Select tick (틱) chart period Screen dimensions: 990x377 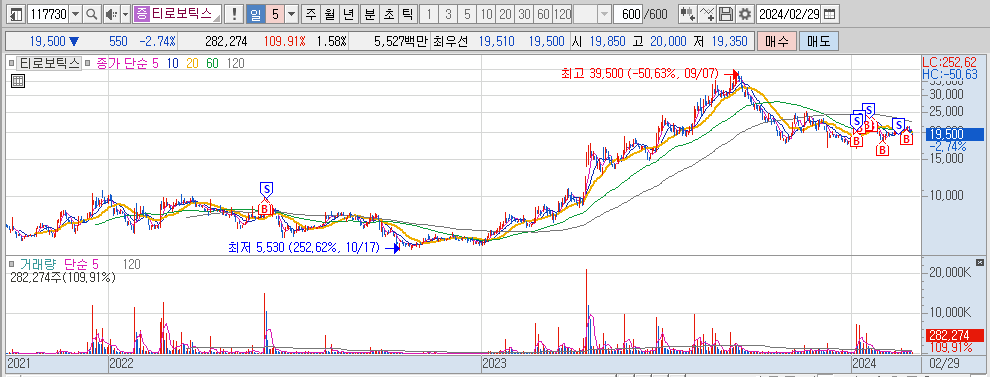(x=408, y=14)
